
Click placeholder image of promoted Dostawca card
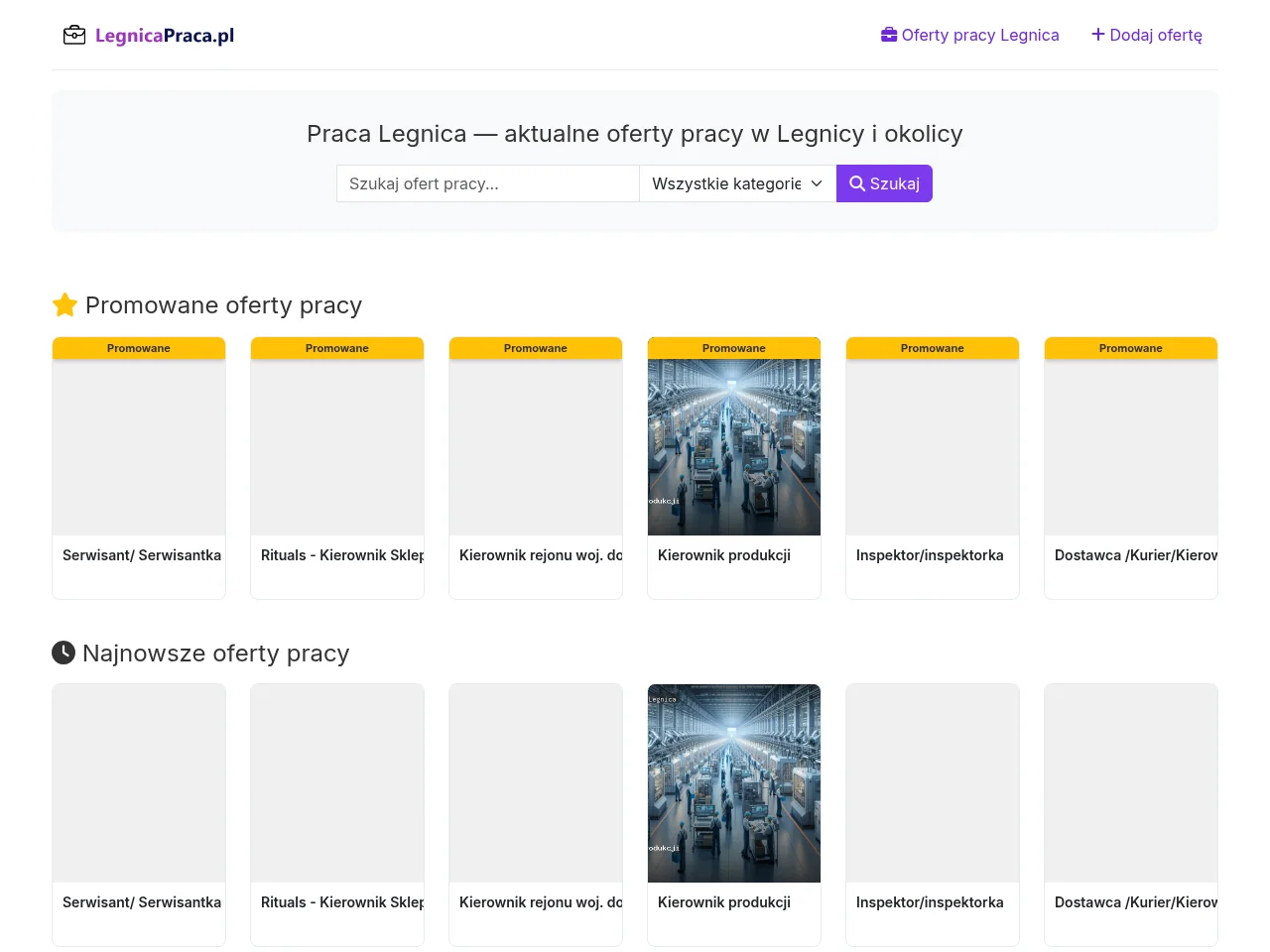click(1131, 447)
